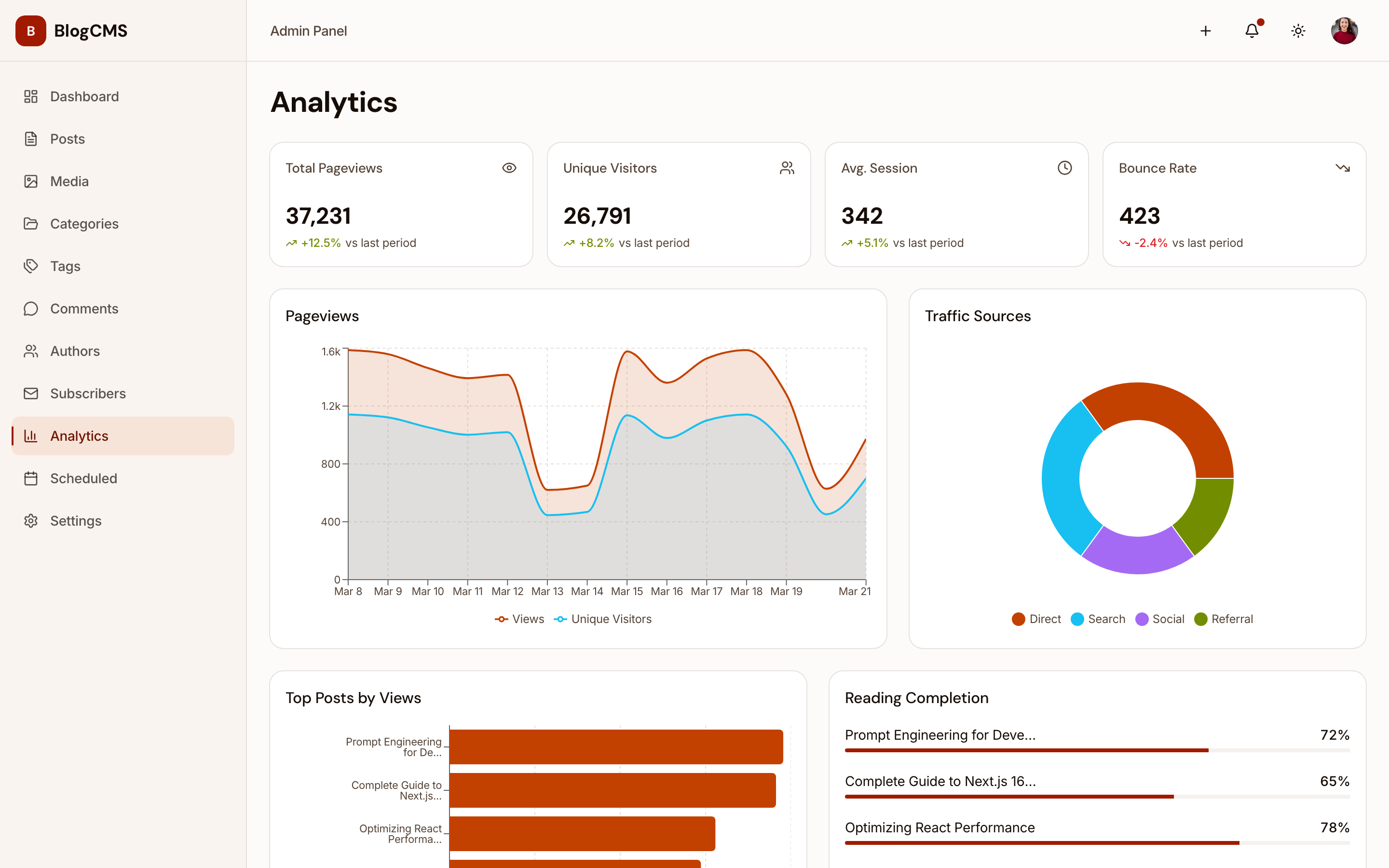Click the eye icon on Total Pageviews card
The height and width of the screenshot is (868, 1389).
509,168
